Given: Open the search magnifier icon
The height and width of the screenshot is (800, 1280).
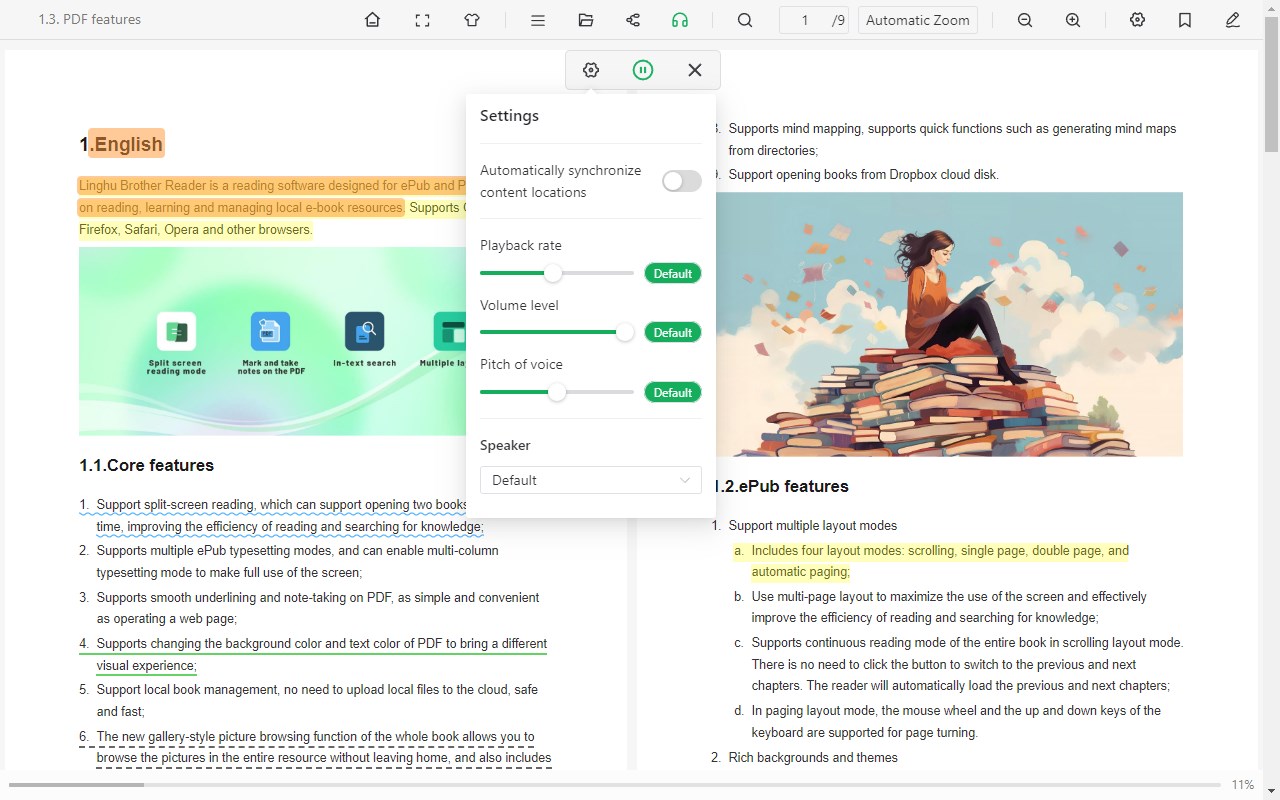Looking at the screenshot, I should (x=745, y=20).
